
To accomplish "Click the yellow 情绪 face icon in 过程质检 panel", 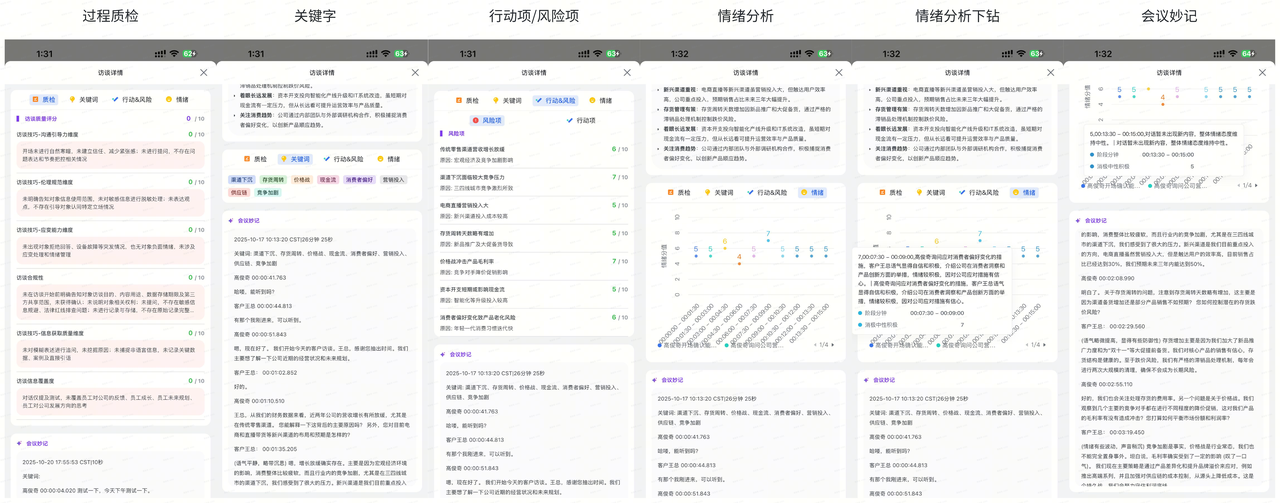I will pyautogui.click(x=168, y=100).
